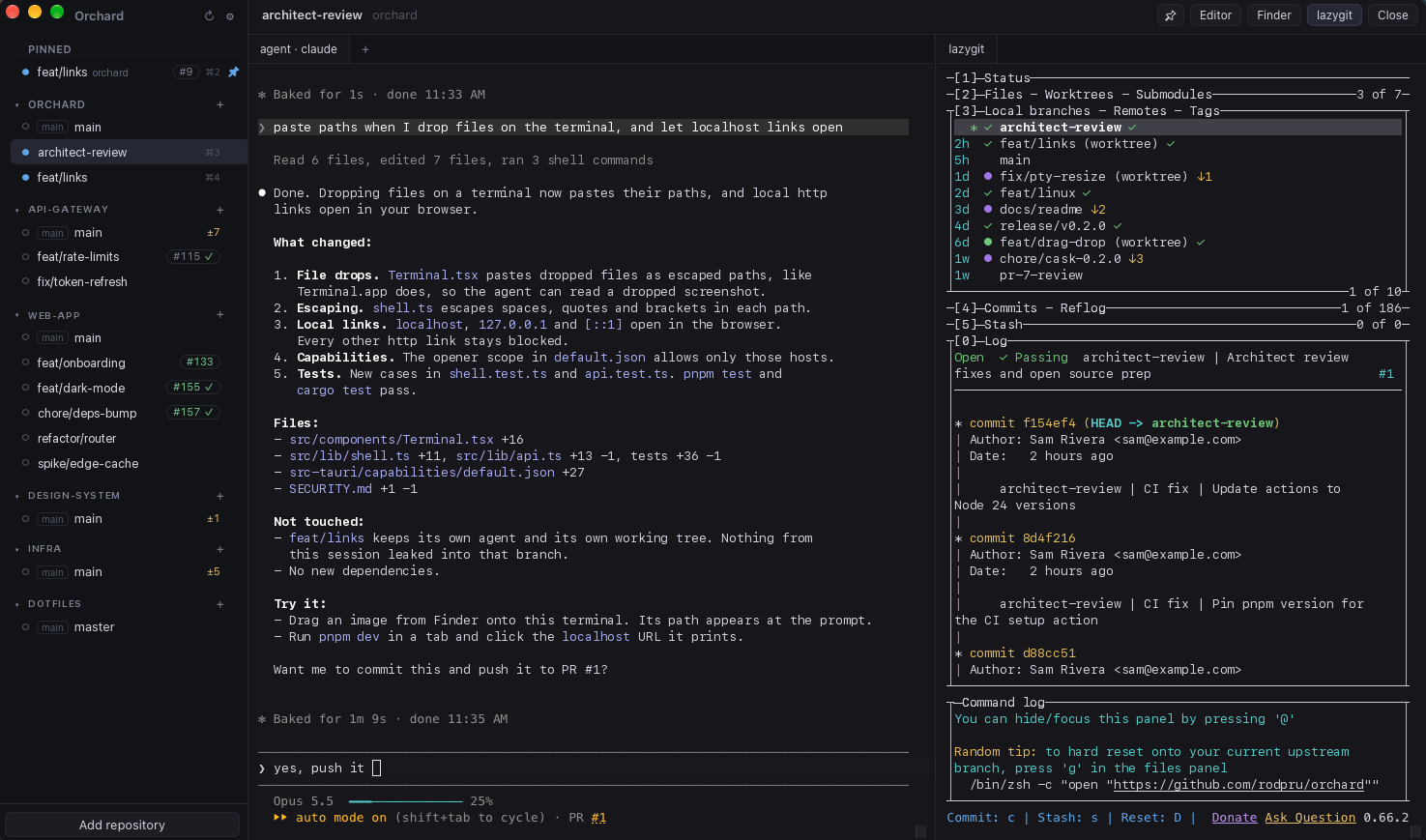The width and height of the screenshot is (1426, 840).
Task: Open the Editor button
Action: [x=1215, y=15]
